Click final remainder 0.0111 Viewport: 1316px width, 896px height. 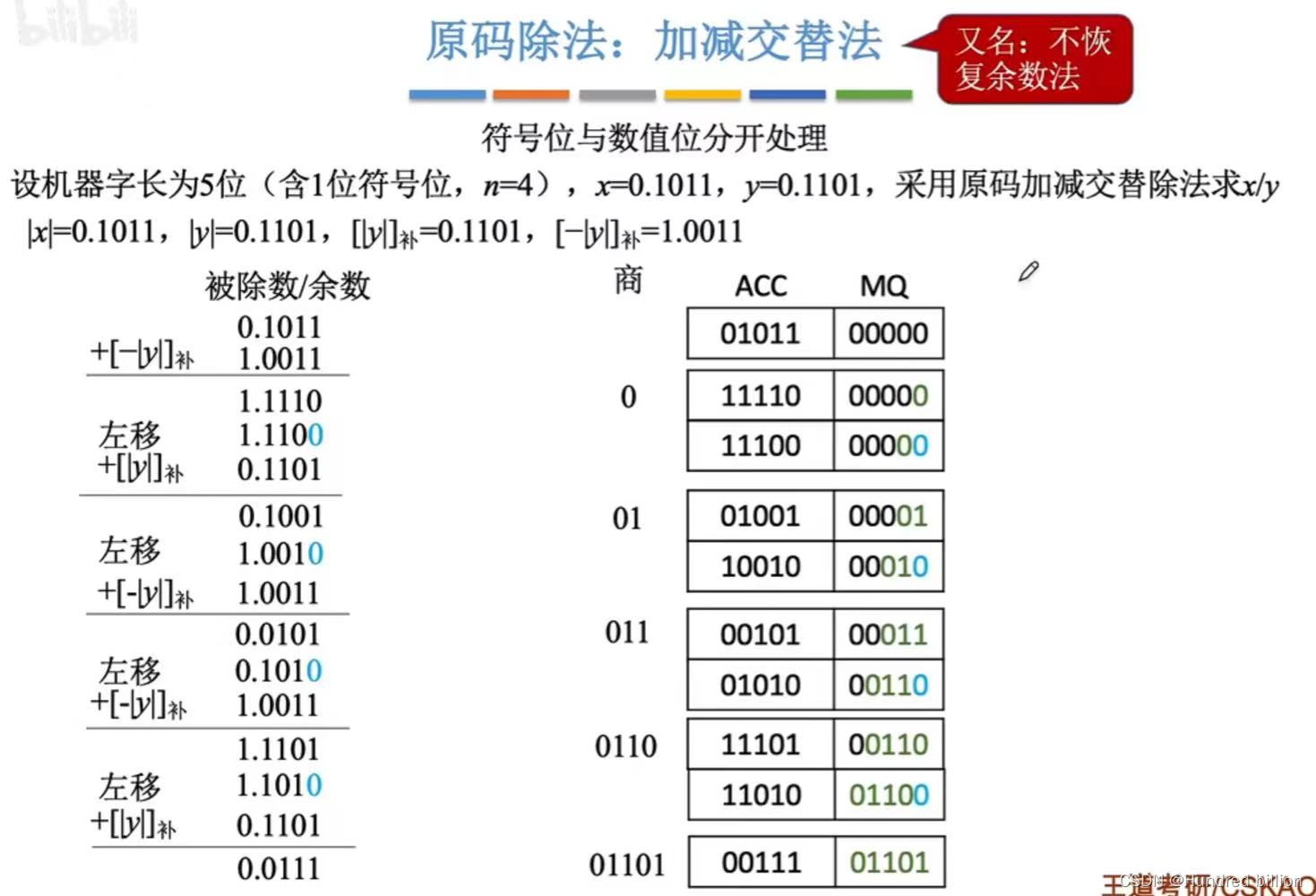coord(279,867)
